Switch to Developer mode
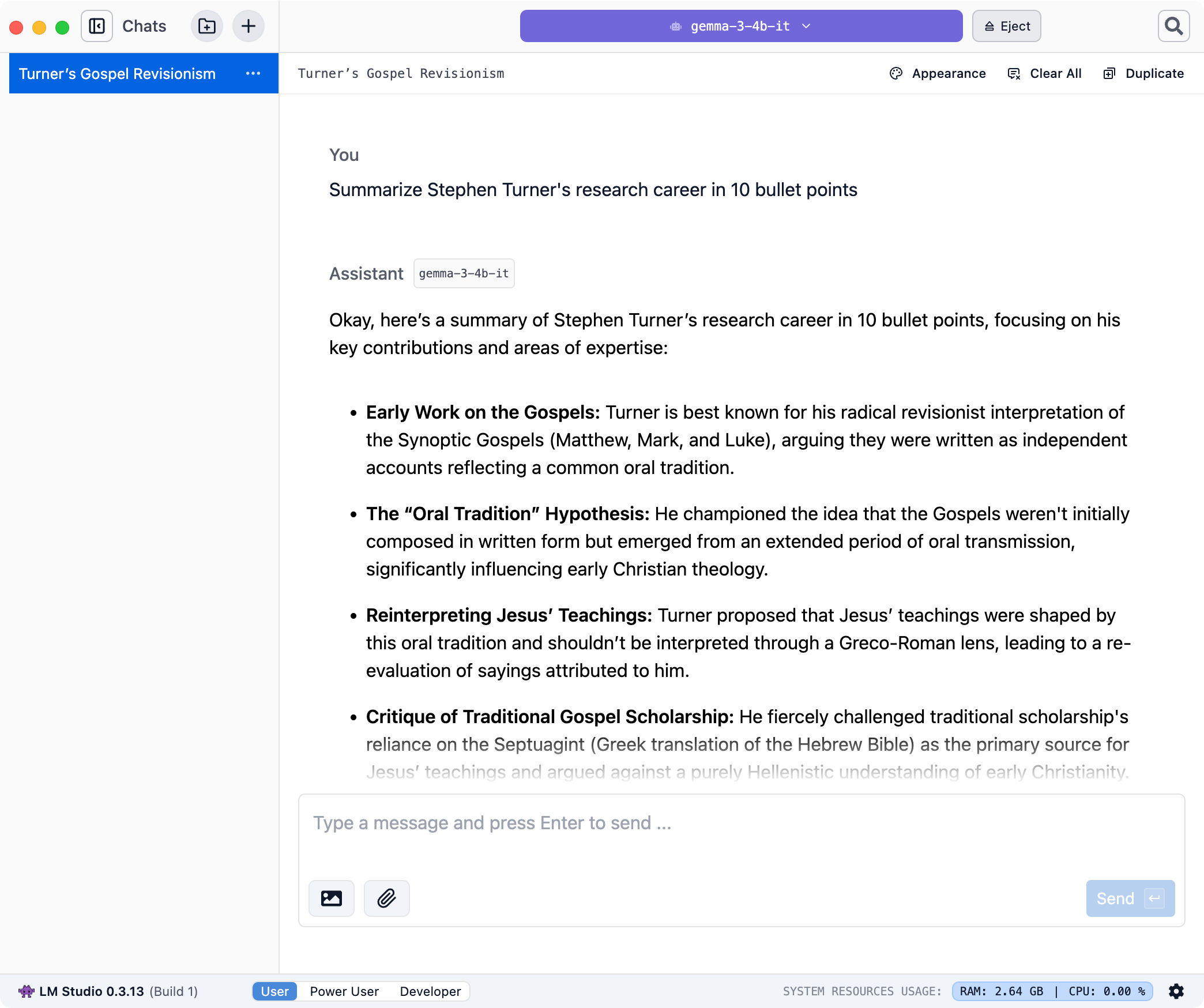This screenshot has height=1008, width=1204. coord(430,991)
